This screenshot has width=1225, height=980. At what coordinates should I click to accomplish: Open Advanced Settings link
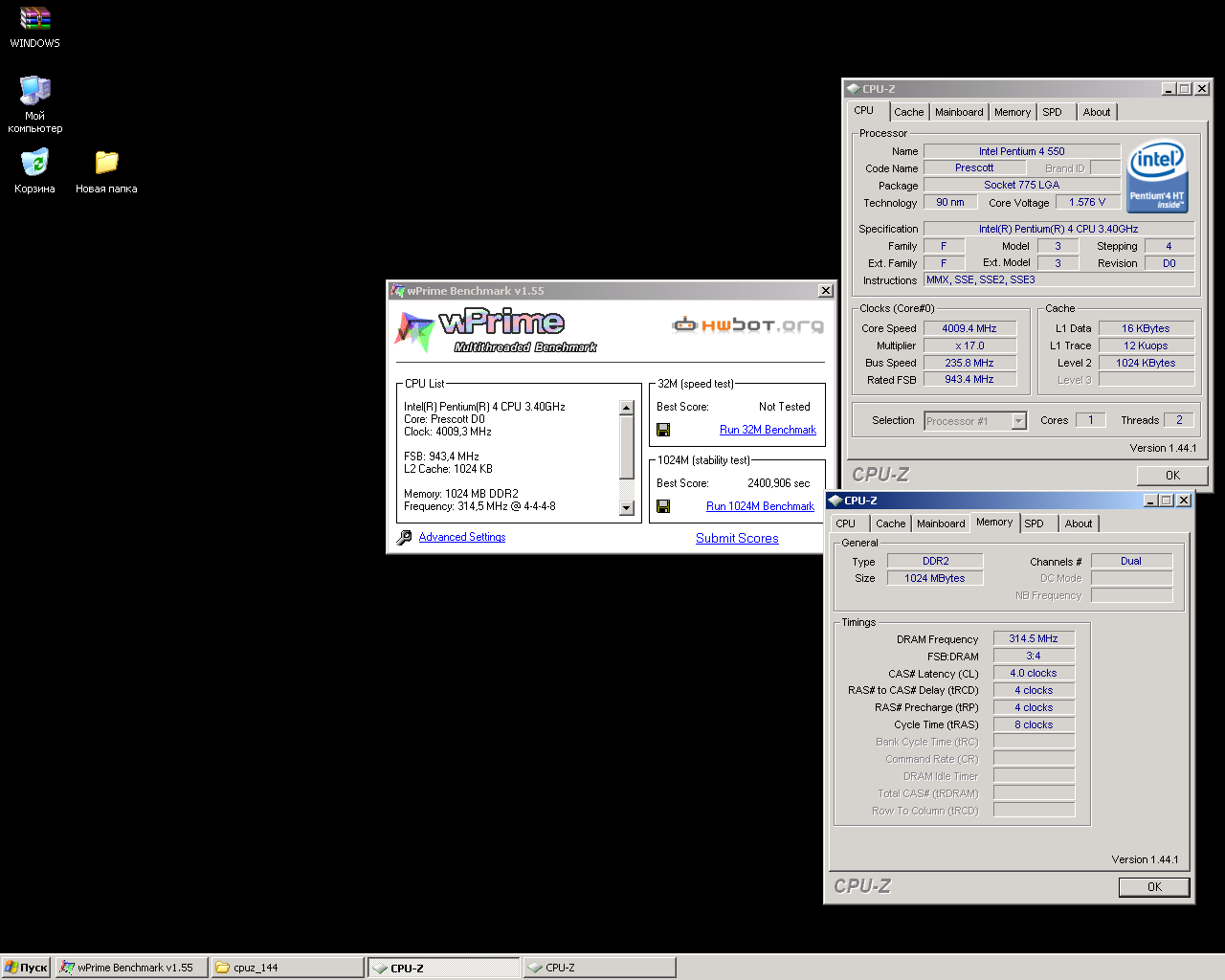click(462, 537)
